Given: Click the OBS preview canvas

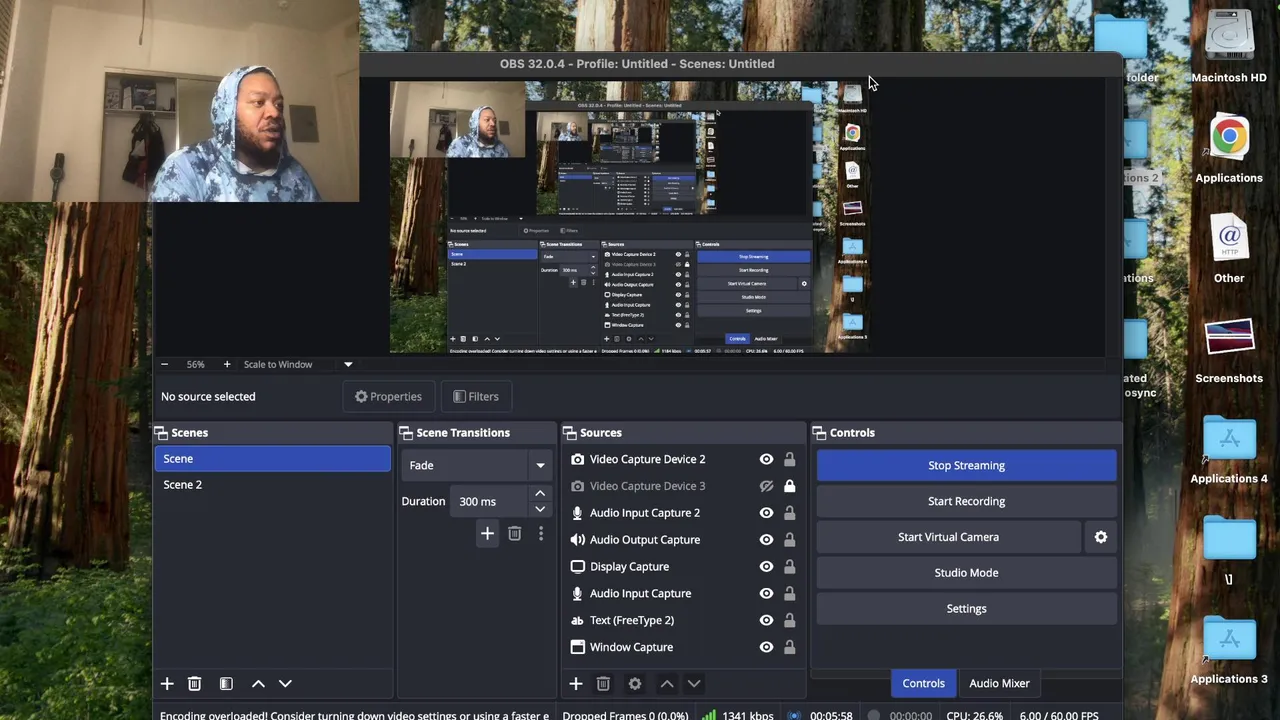Looking at the screenshot, I should 630,217.
